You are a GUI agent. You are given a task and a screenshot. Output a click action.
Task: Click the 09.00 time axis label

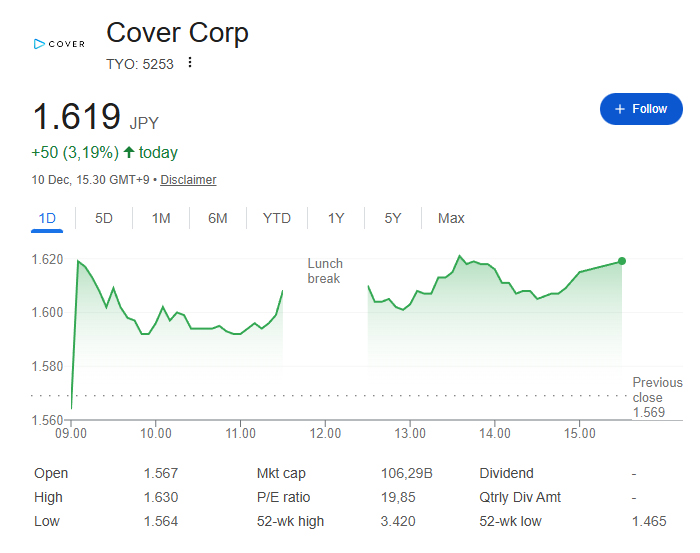tap(71, 433)
